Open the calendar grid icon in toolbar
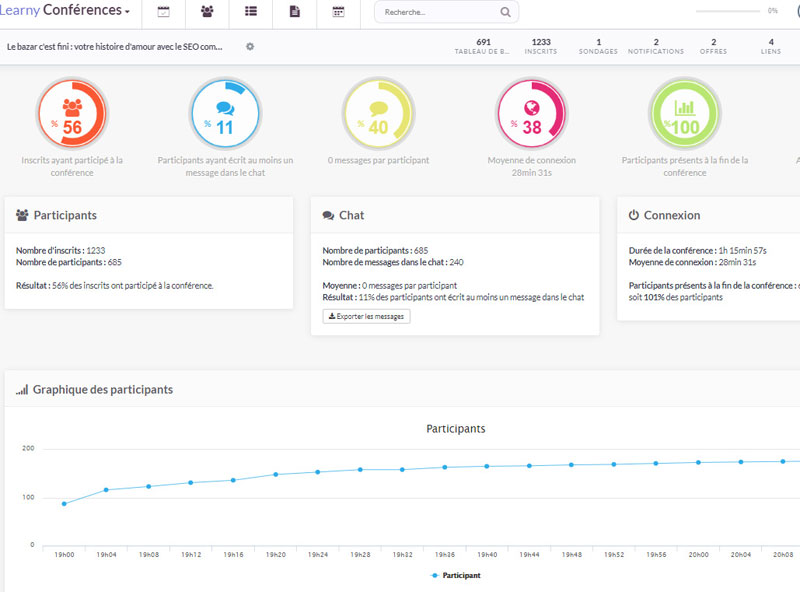 tap(338, 12)
